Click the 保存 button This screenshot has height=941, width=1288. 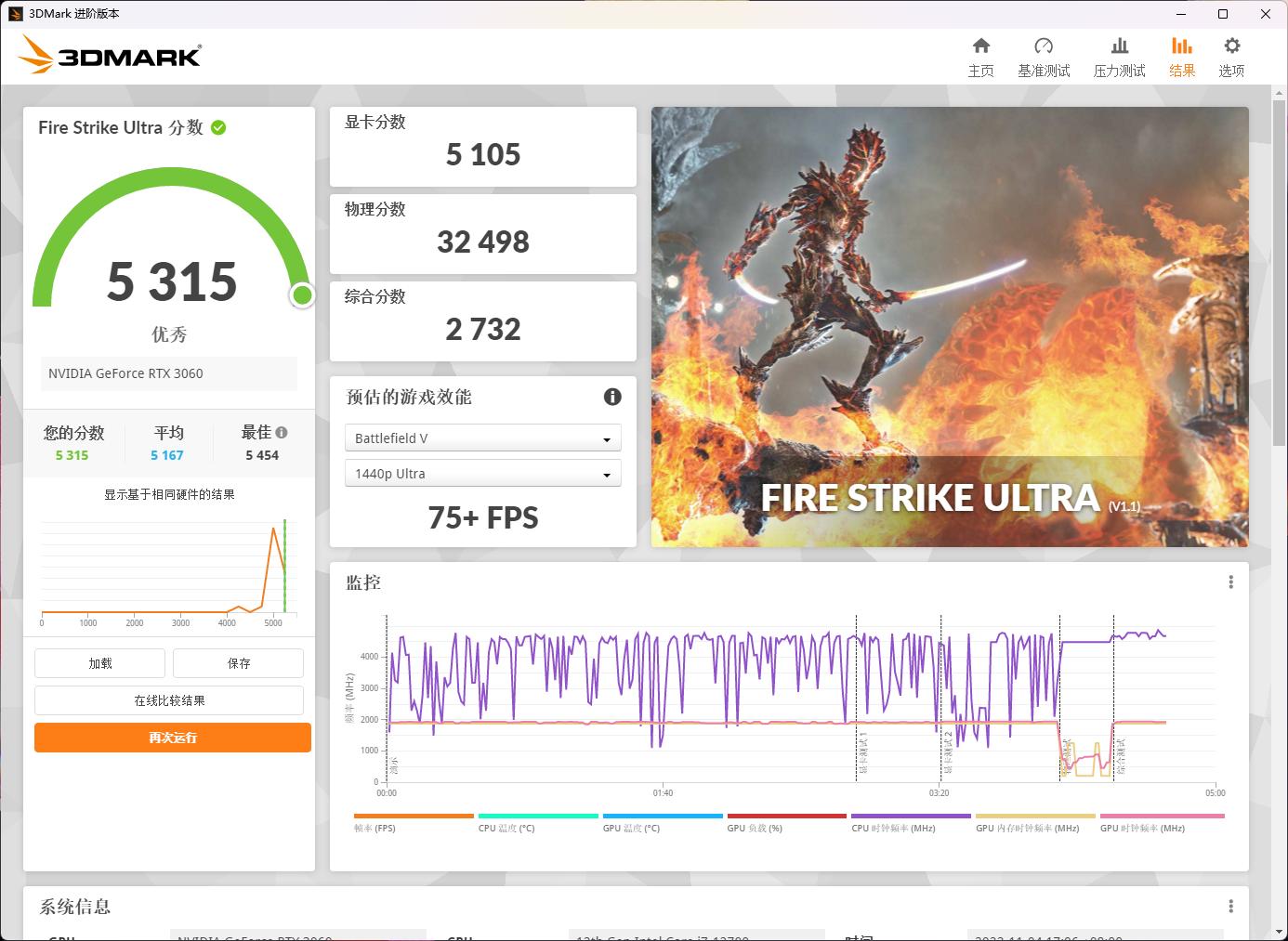(238, 662)
